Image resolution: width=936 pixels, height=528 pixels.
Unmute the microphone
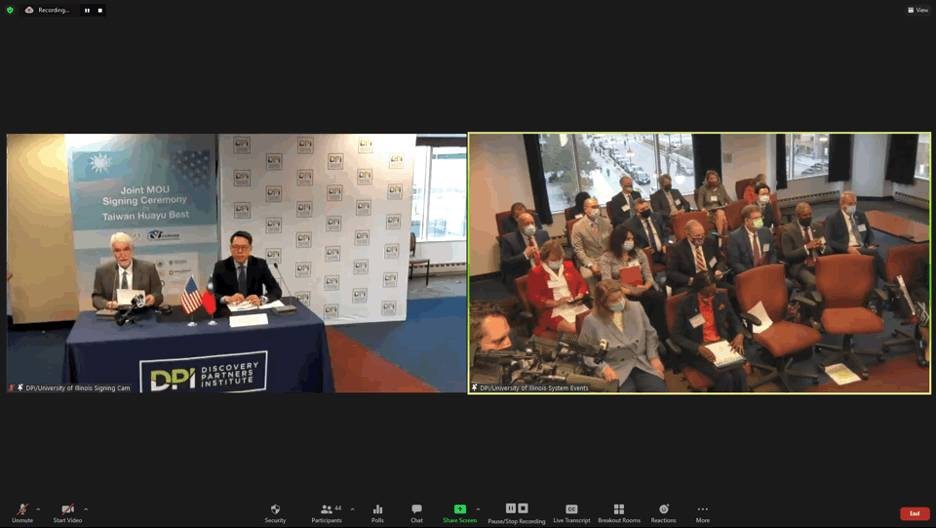(22, 512)
